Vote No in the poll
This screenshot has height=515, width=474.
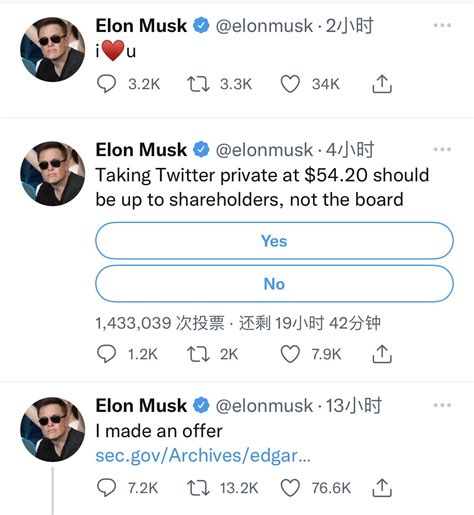[x=274, y=284]
